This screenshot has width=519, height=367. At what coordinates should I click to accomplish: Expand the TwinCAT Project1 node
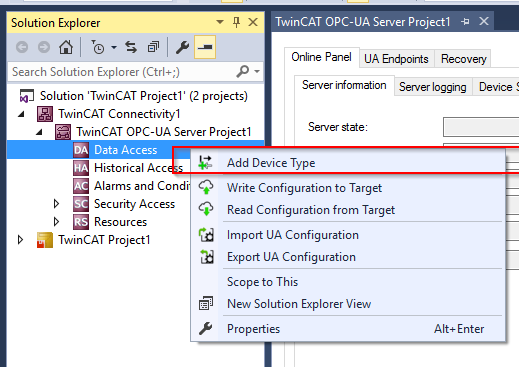coord(20,240)
